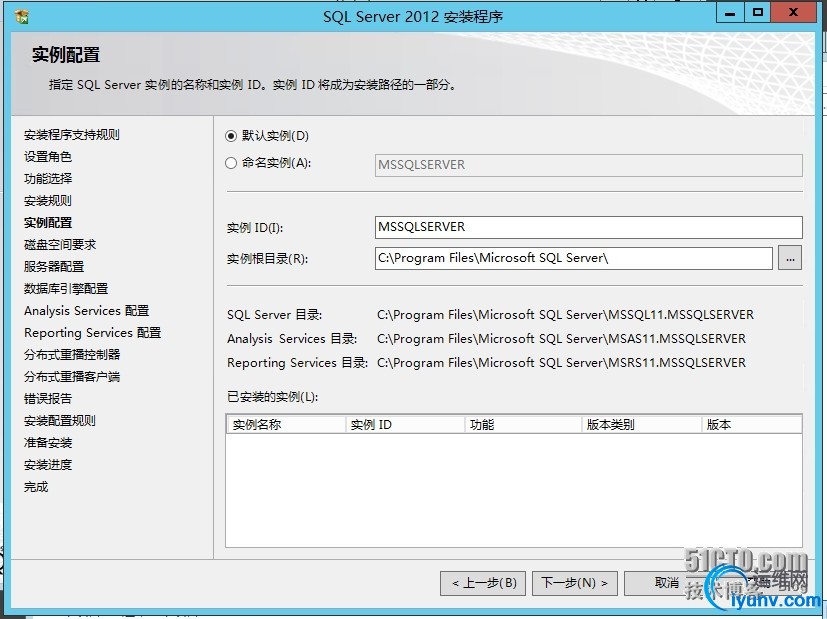Minimize the SQL Server 2012 setup window
Screen dimensions: 827x619
(x=730, y=13)
